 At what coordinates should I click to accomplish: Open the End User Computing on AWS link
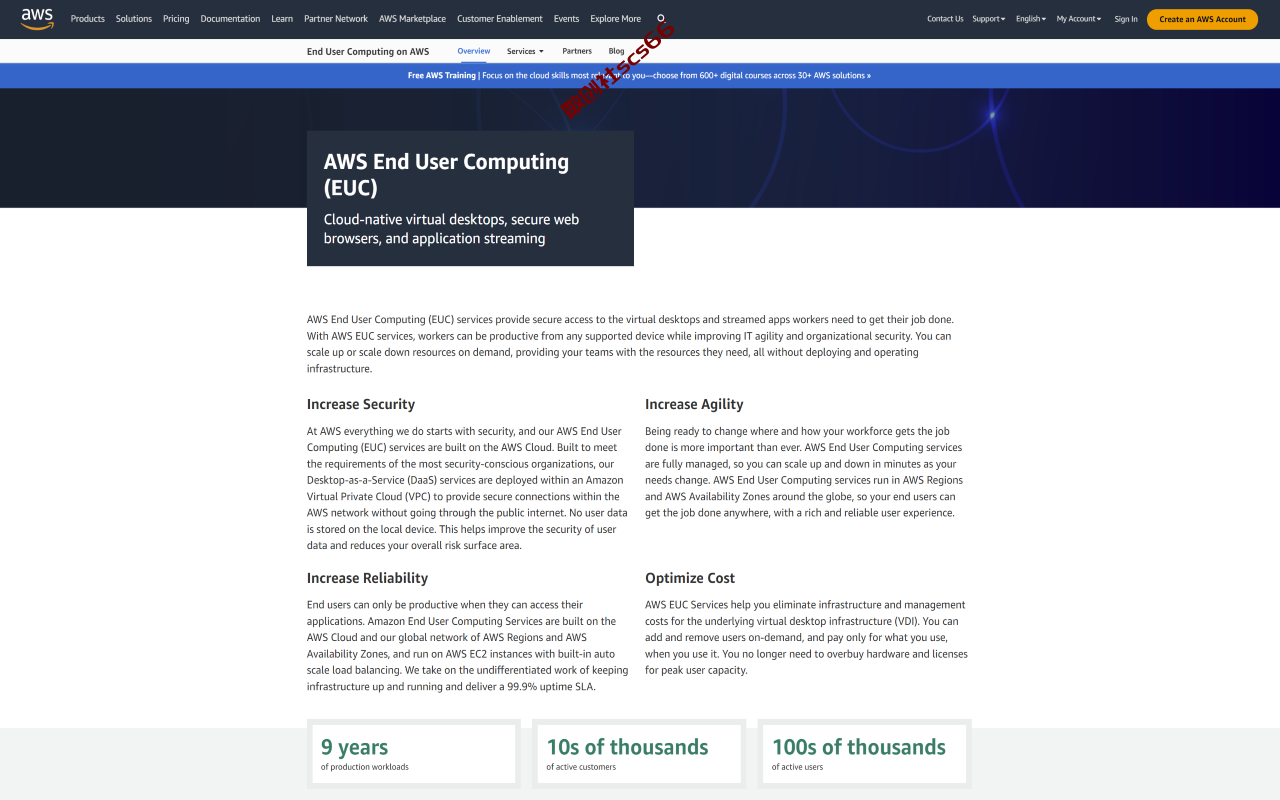(368, 51)
